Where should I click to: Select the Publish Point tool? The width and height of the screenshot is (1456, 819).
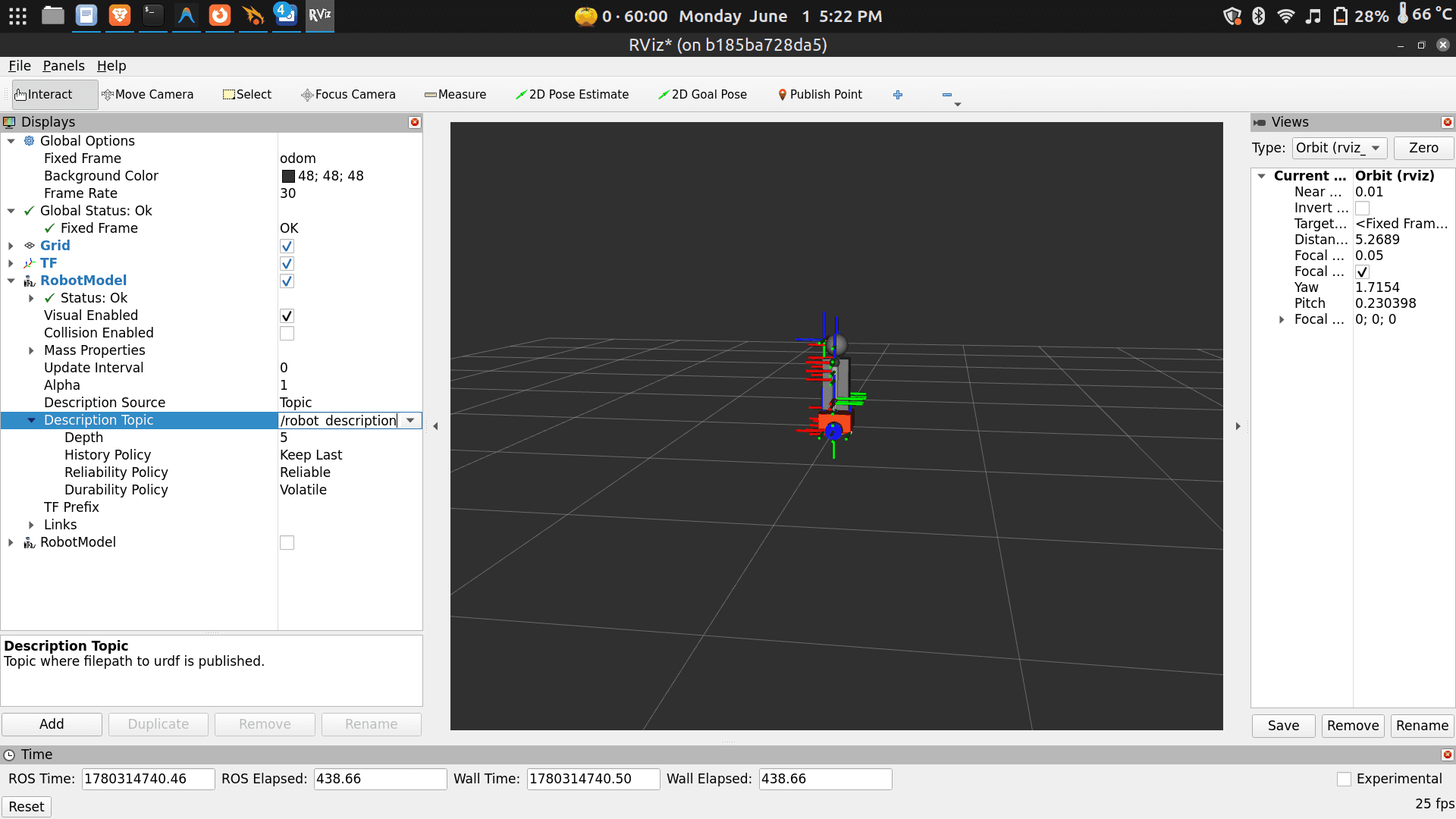821,95
